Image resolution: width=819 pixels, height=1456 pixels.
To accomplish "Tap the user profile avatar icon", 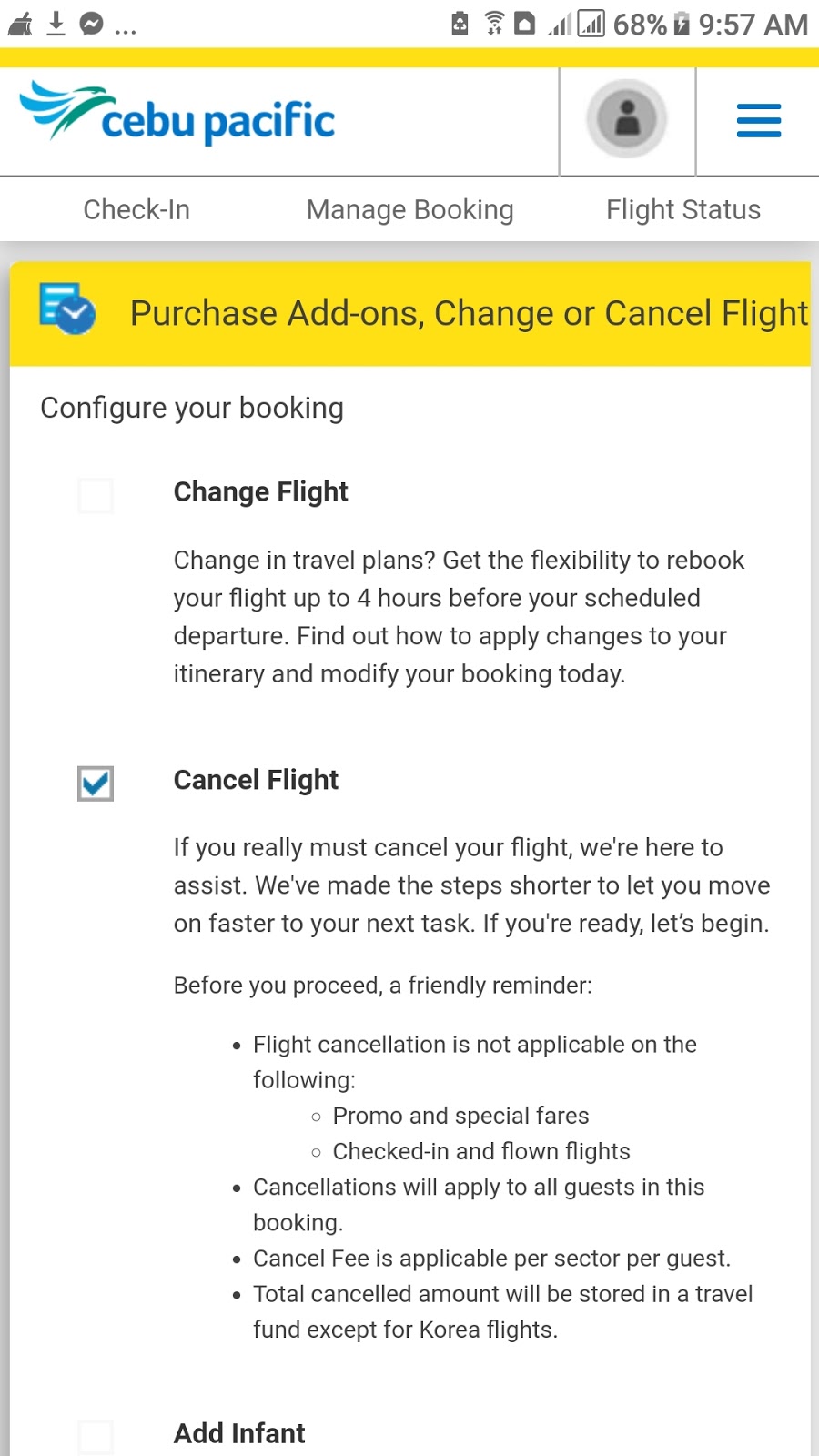I will click(627, 119).
